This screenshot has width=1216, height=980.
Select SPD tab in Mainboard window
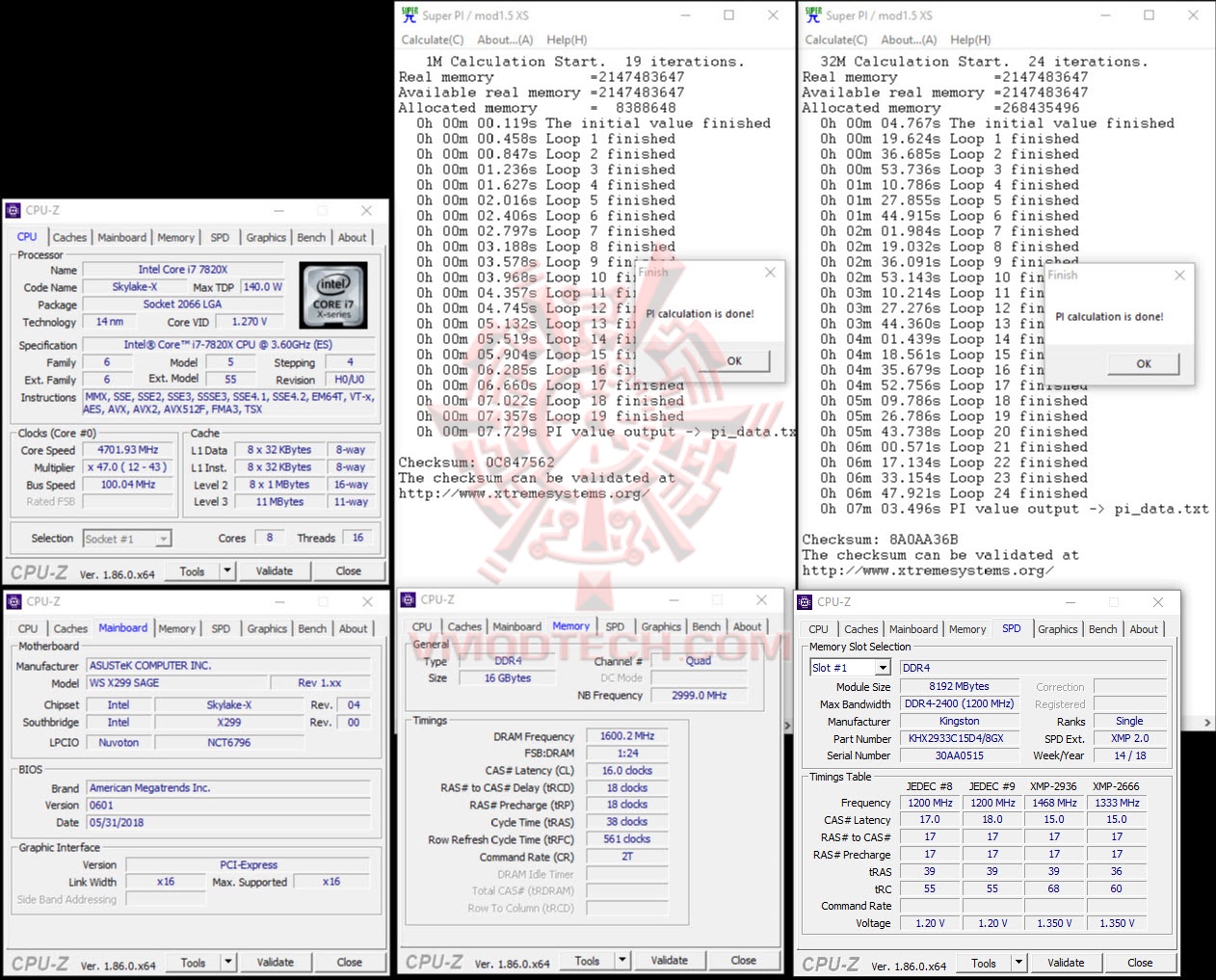(x=221, y=628)
